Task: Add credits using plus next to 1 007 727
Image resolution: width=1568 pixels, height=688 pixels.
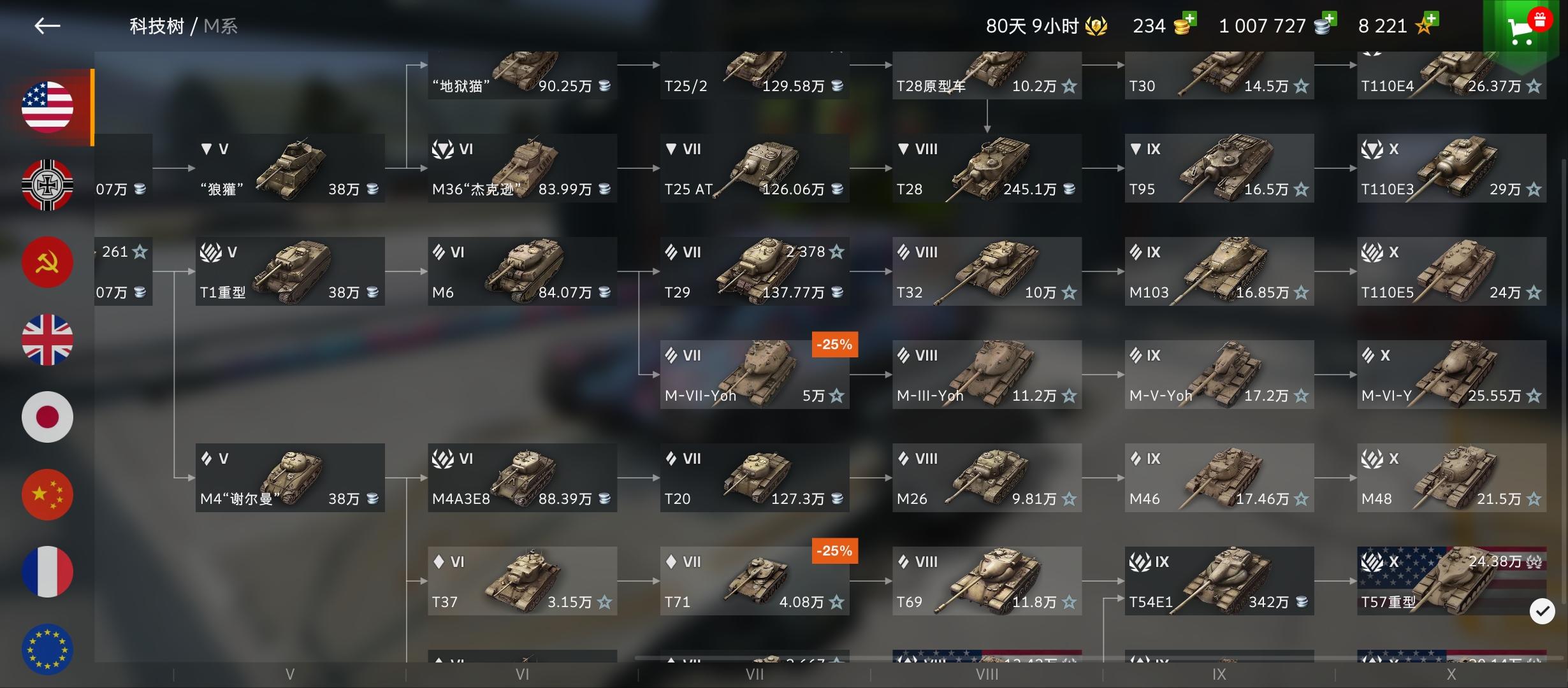Action: coord(1328,18)
